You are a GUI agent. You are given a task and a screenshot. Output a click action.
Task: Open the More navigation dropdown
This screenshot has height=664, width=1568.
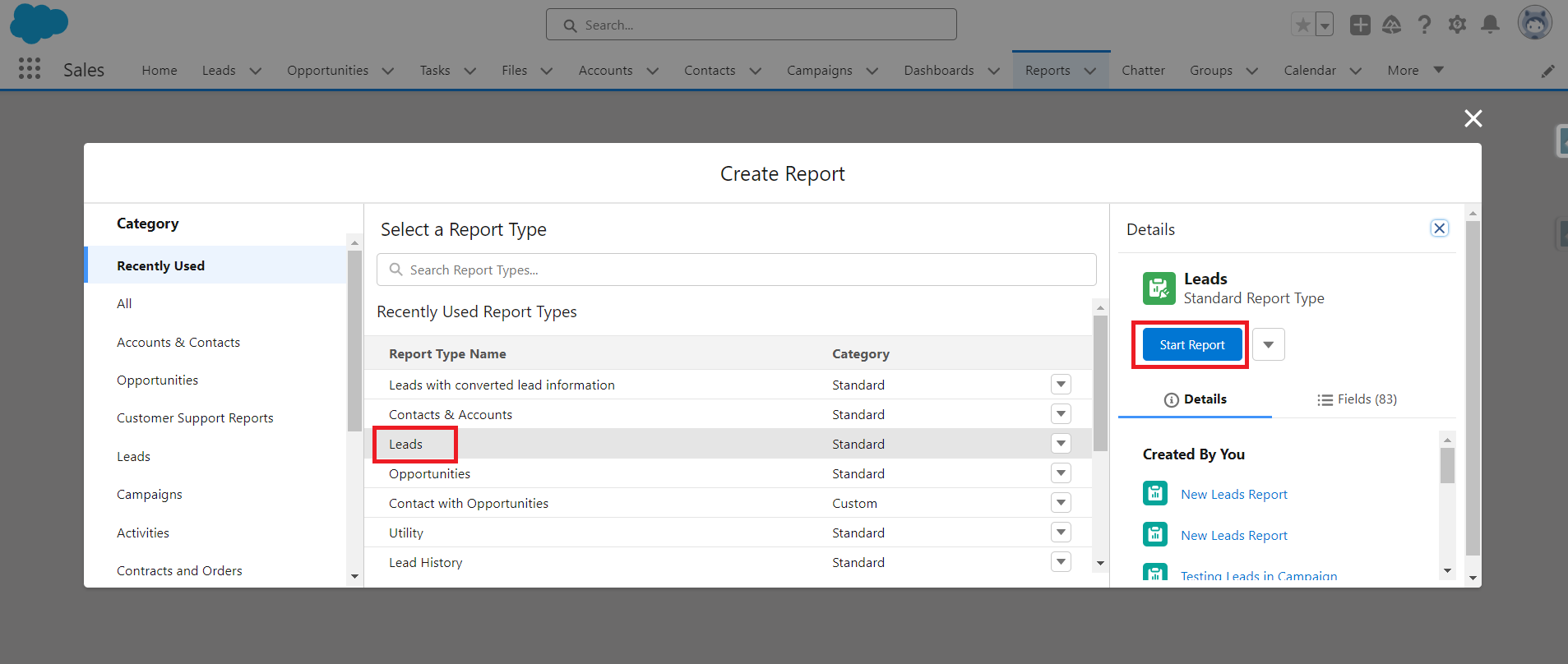(1415, 70)
